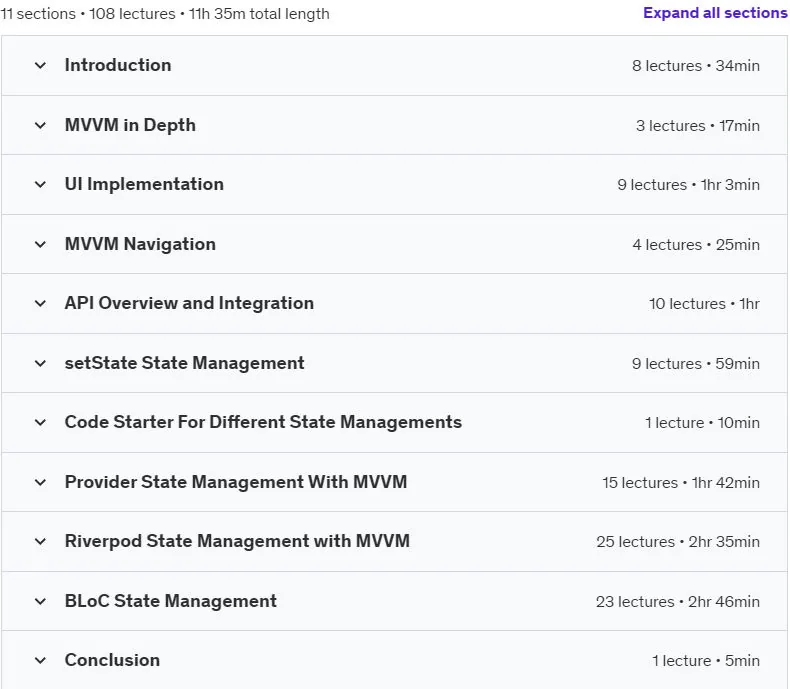790x689 pixels.
Task: Open Code Starter For Different State Managements
Action: pos(263,422)
